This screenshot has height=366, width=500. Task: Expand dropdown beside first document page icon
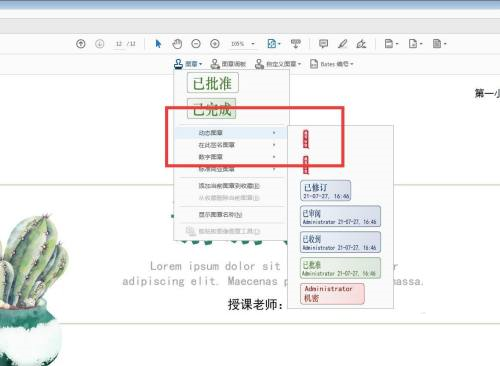click(x=397, y=44)
